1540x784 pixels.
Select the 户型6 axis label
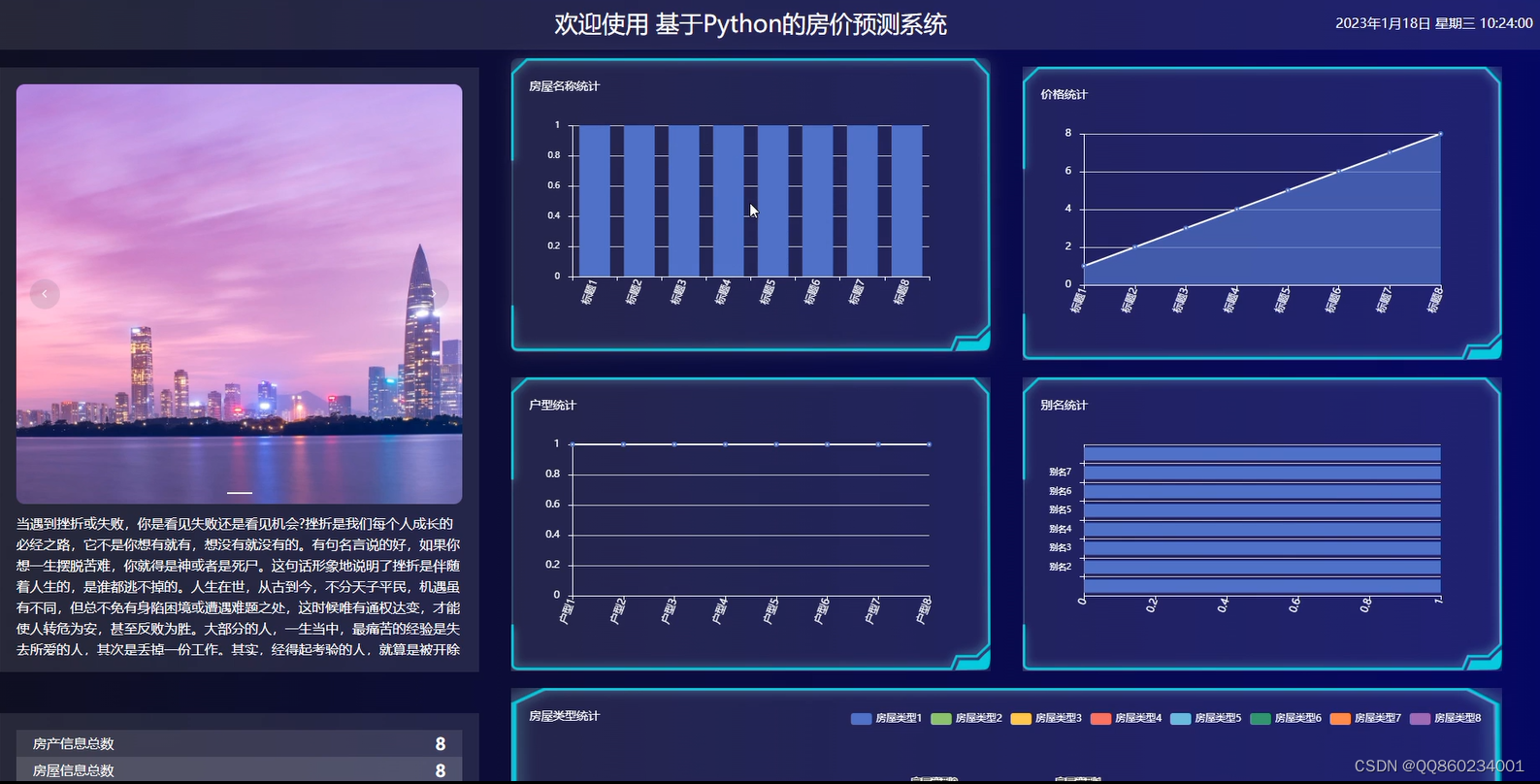tap(821, 611)
